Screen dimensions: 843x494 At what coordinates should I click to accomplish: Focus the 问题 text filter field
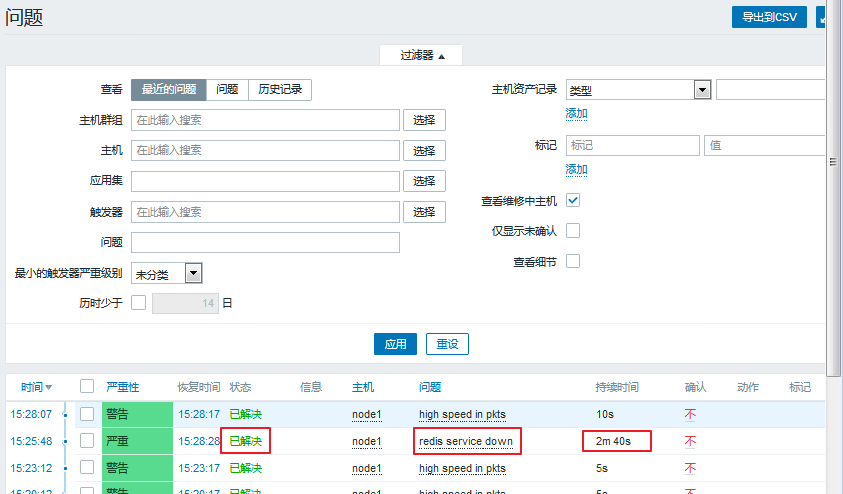(266, 242)
